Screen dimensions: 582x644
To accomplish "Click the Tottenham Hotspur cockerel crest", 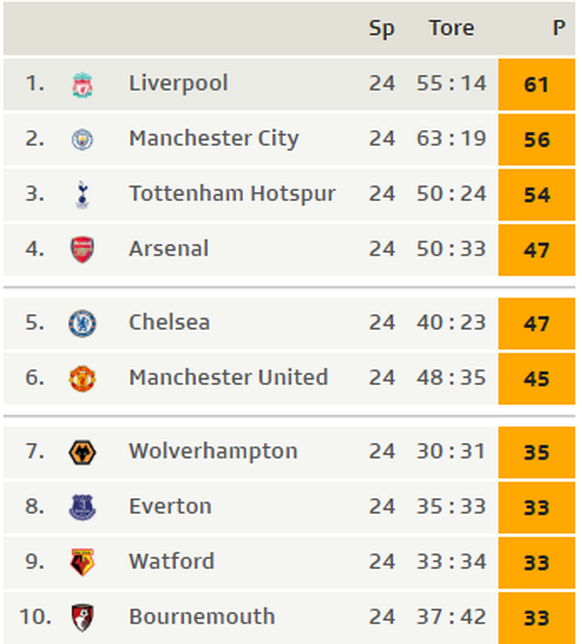I will pos(82,195).
